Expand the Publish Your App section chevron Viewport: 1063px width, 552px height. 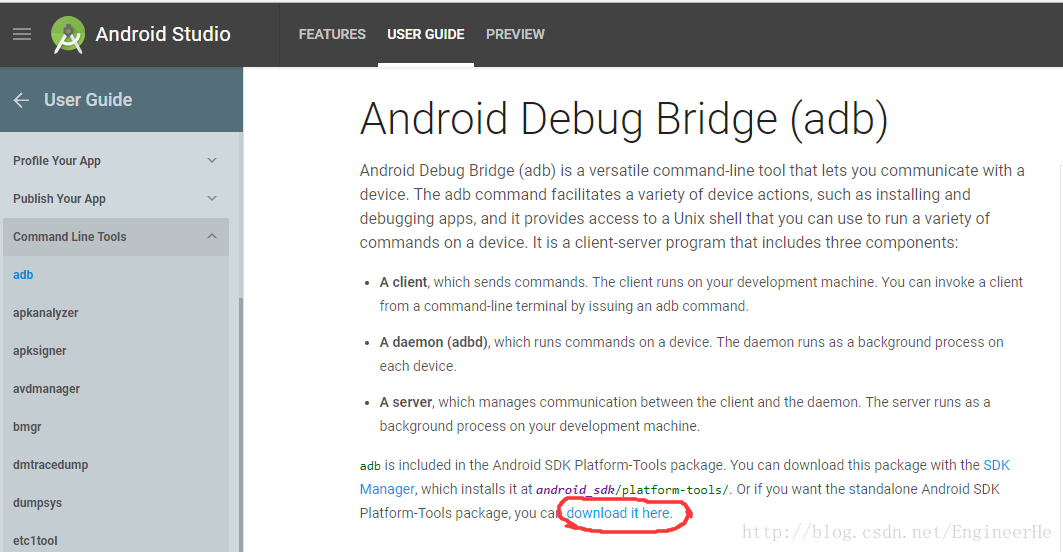[212, 199]
